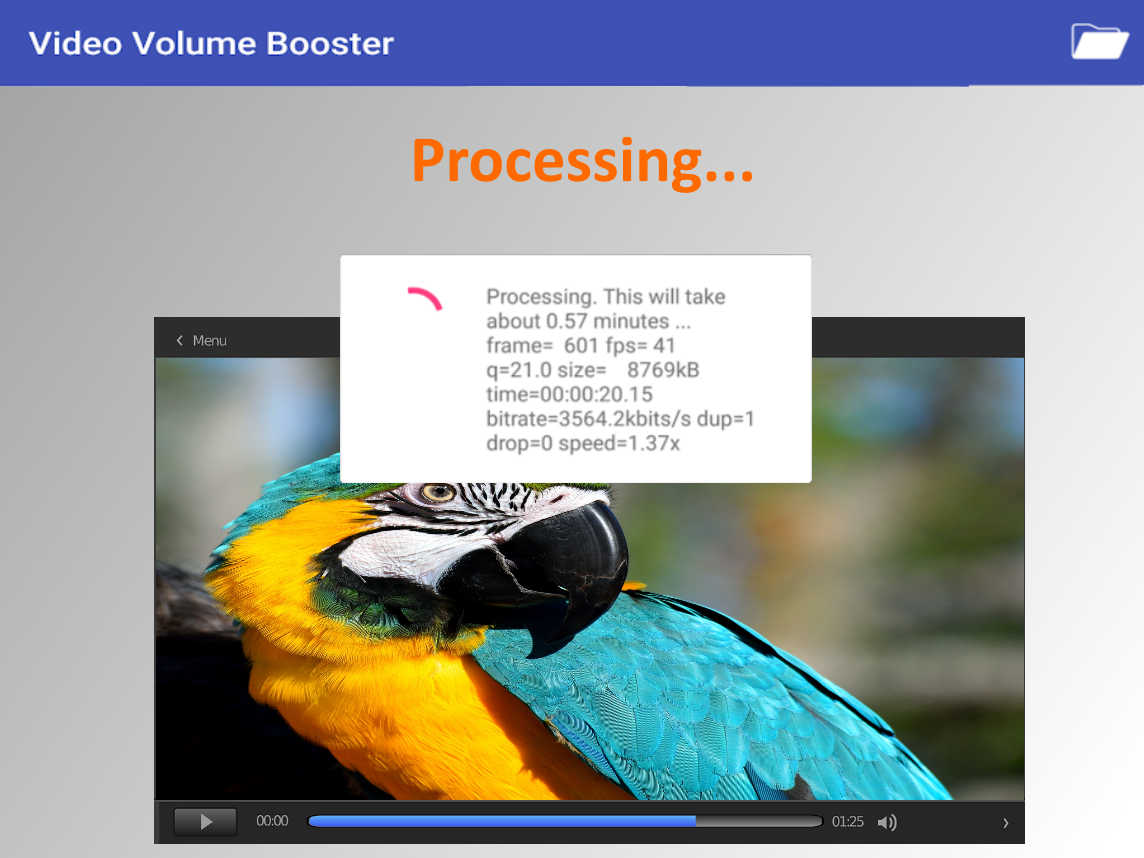Open the Menu label above the video
The width and height of the screenshot is (1144, 858).
(x=210, y=341)
